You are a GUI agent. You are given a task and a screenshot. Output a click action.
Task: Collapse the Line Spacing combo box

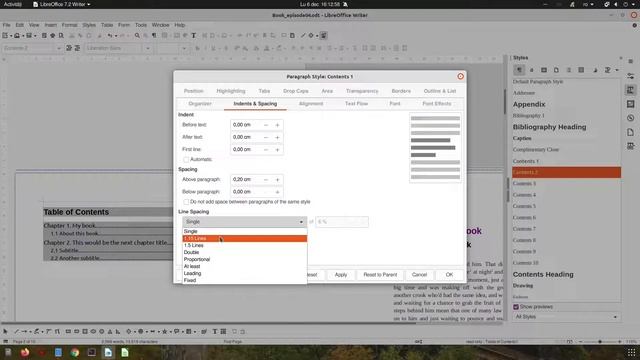point(244,222)
